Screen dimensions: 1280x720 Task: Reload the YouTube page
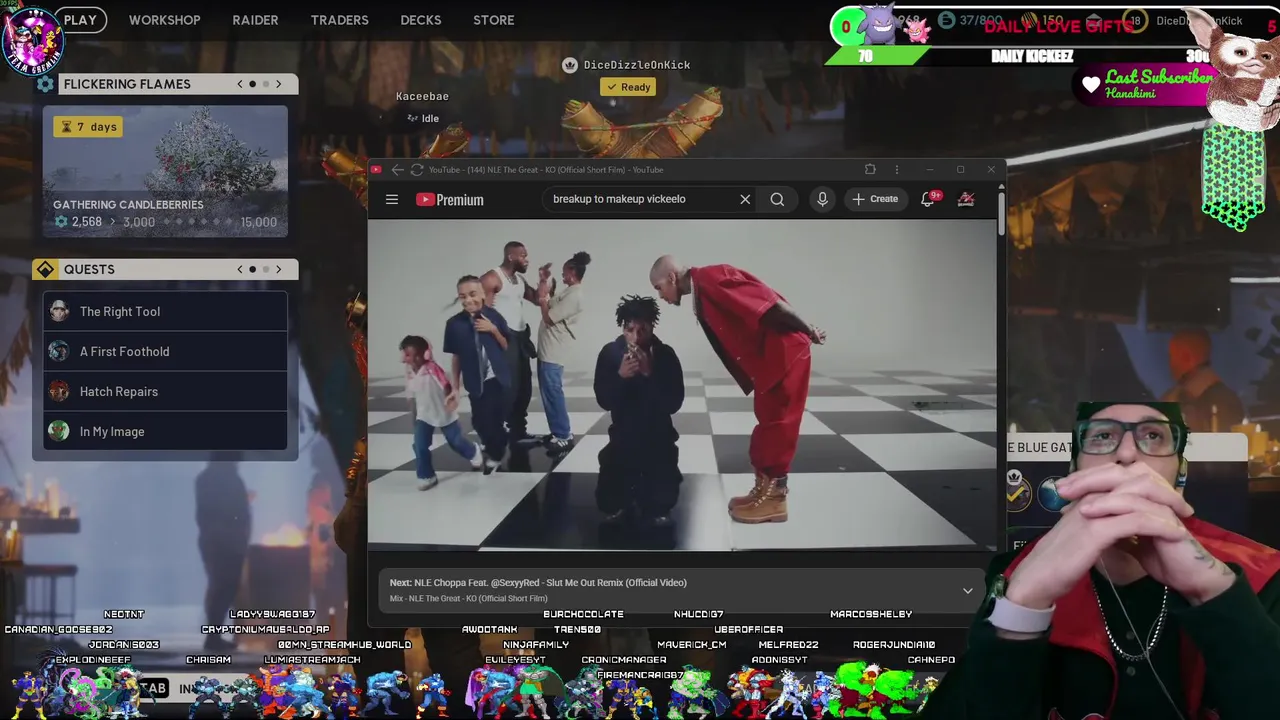(x=416, y=170)
